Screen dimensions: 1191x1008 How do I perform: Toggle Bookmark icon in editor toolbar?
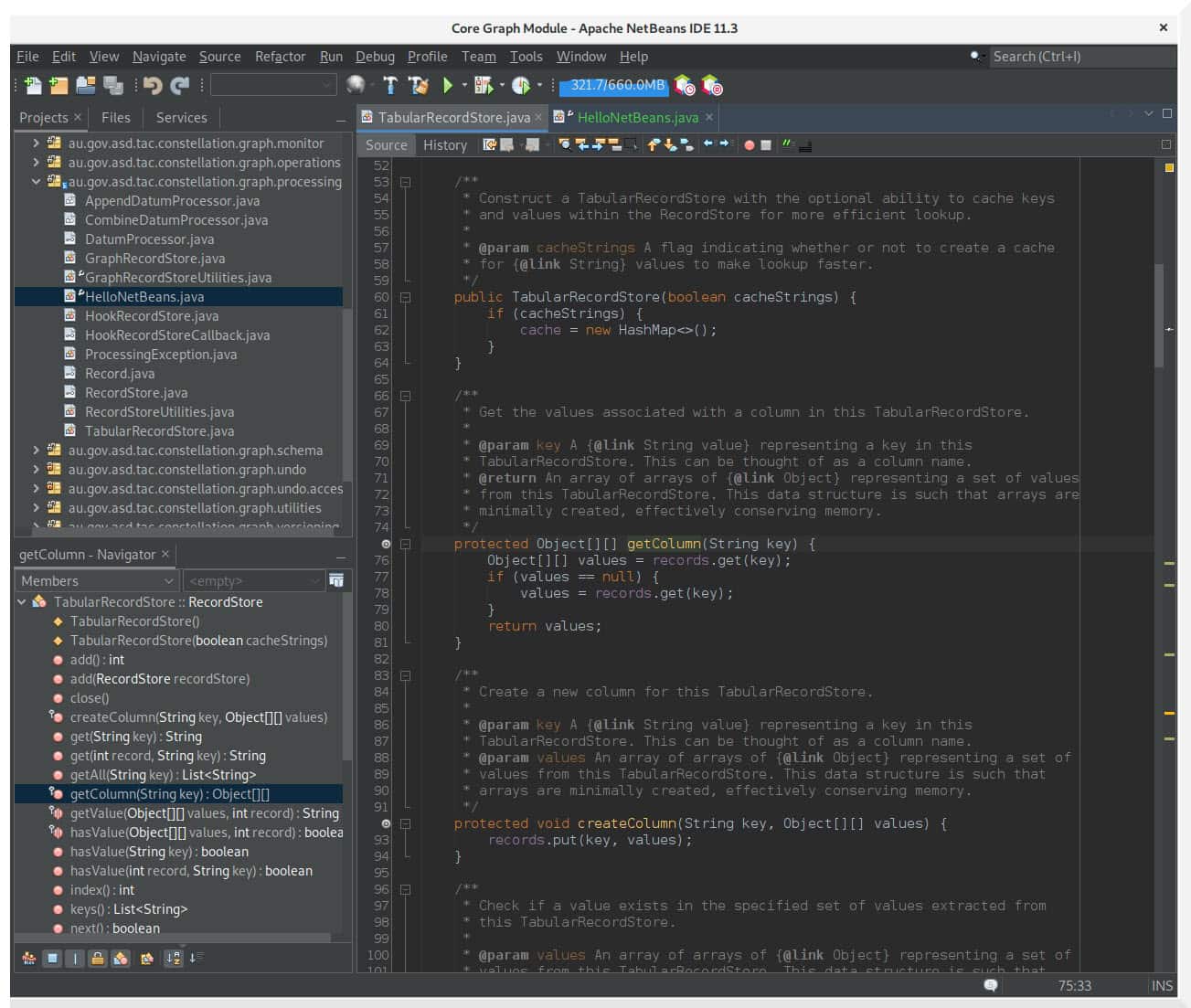(x=687, y=144)
